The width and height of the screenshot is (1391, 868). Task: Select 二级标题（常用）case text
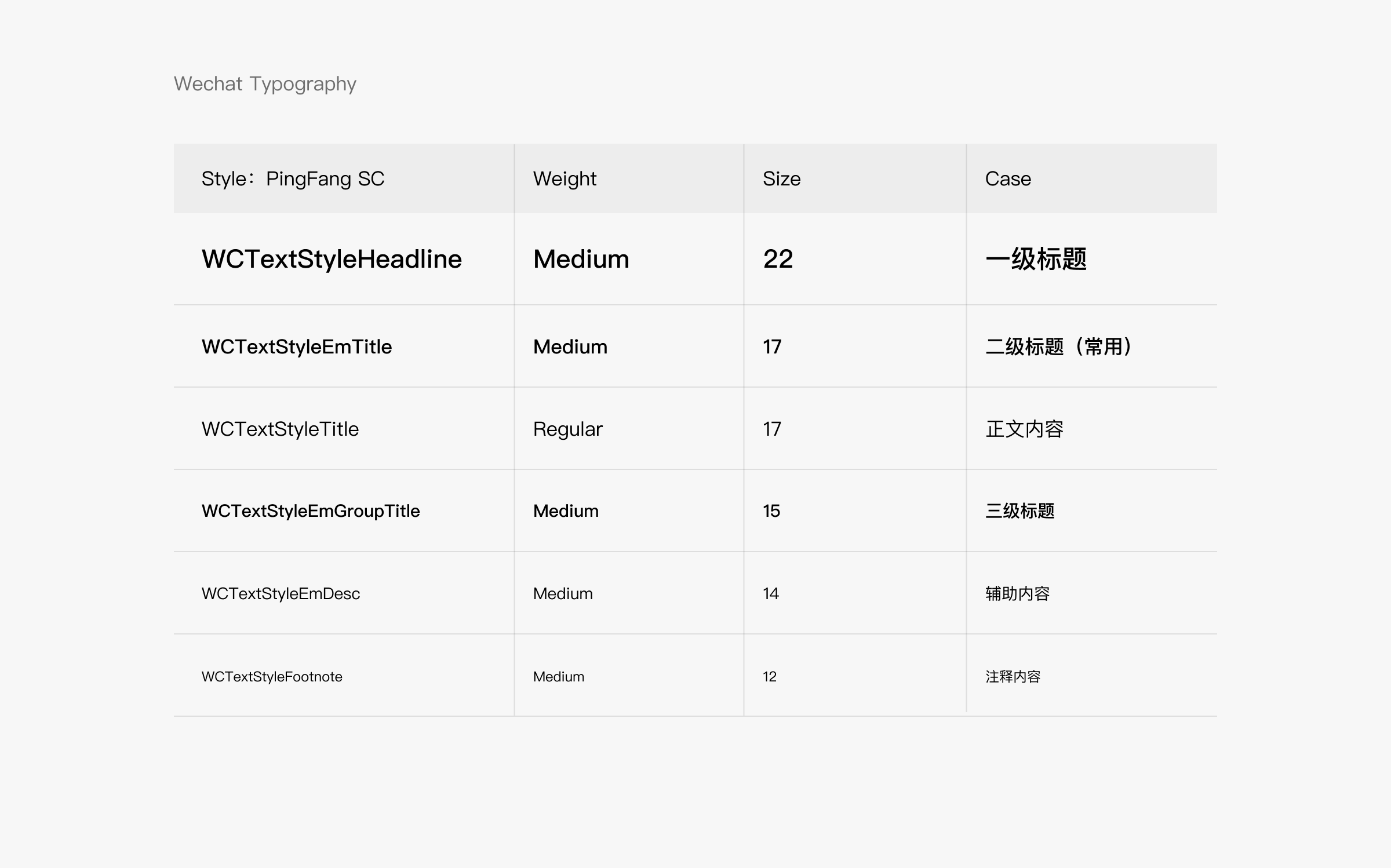point(1058,347)
